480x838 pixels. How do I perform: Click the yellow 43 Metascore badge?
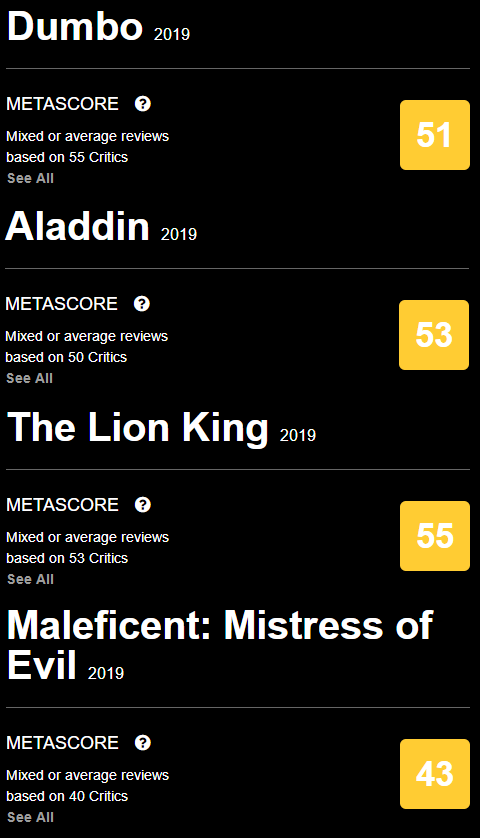coord(435,773)
